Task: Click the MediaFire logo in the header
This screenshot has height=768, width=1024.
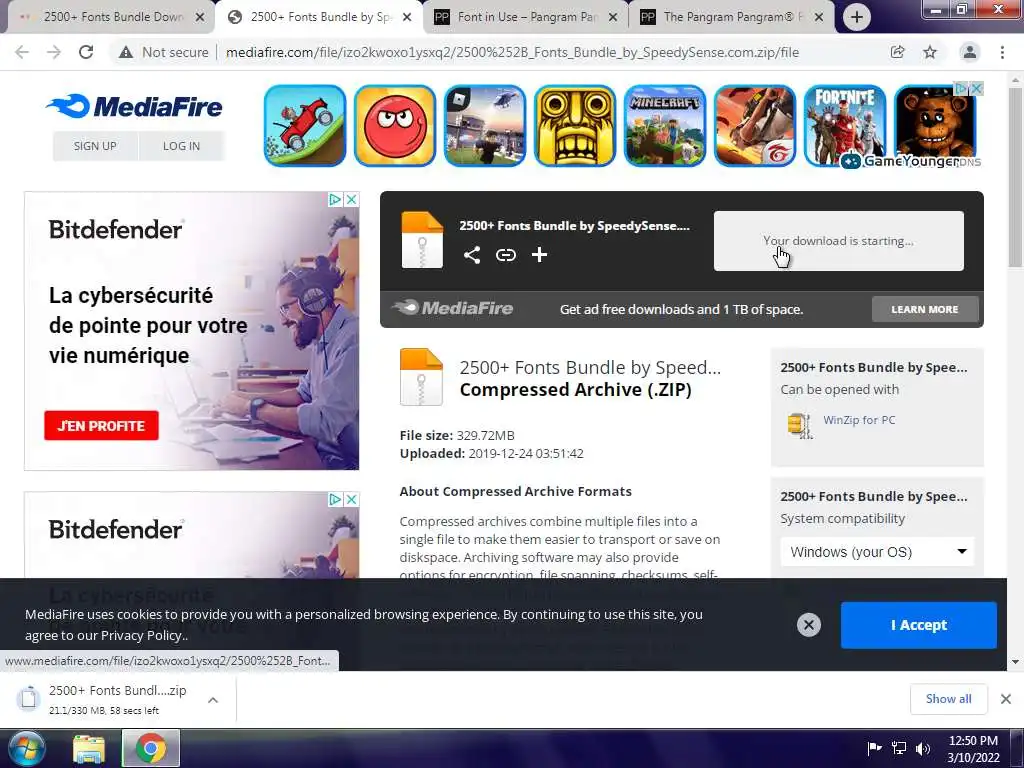Action: 134,106
